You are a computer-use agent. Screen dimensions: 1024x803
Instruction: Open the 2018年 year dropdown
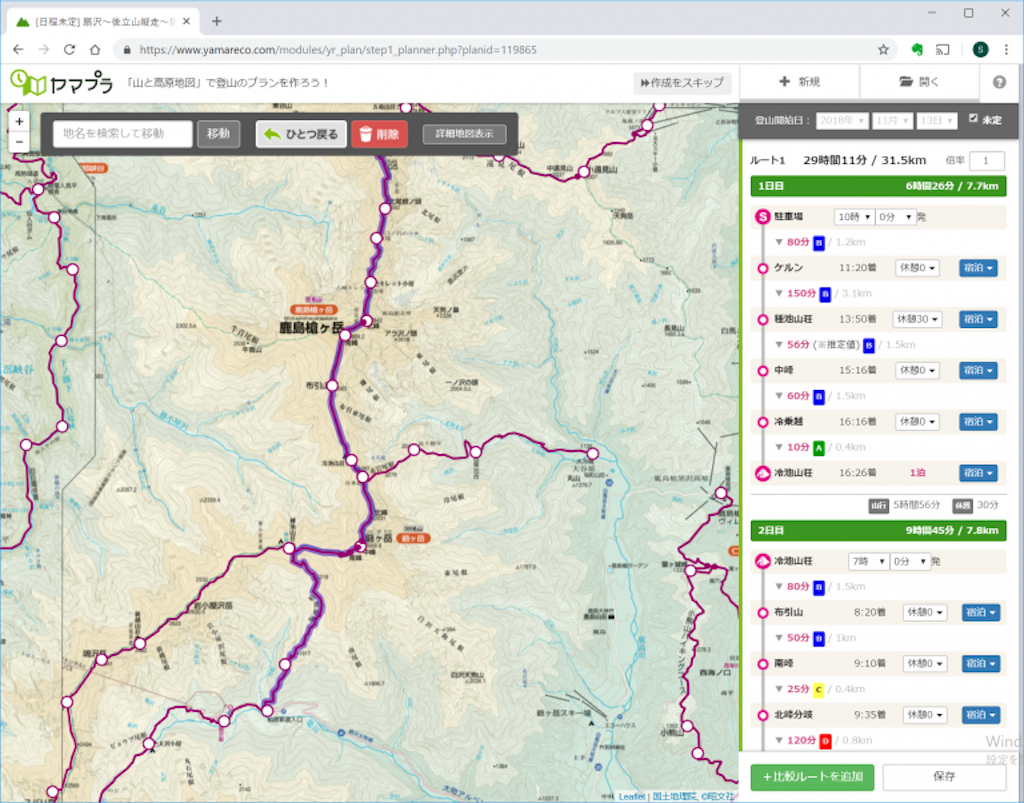pyautogui.click(x=842, y=121)
